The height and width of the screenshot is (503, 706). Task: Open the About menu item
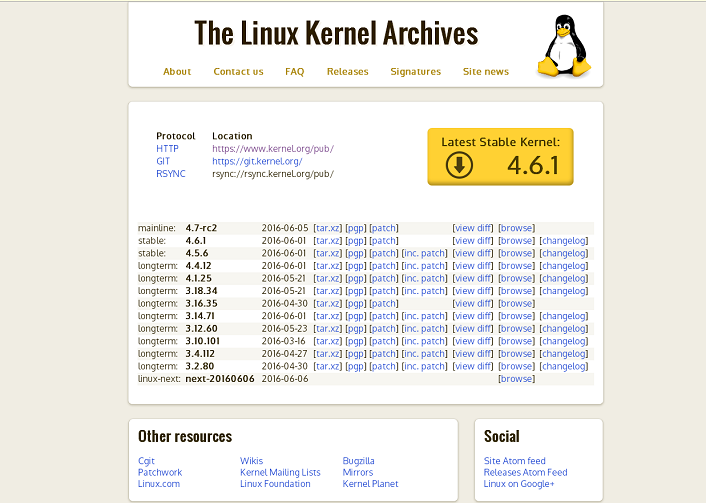point(177,72)
